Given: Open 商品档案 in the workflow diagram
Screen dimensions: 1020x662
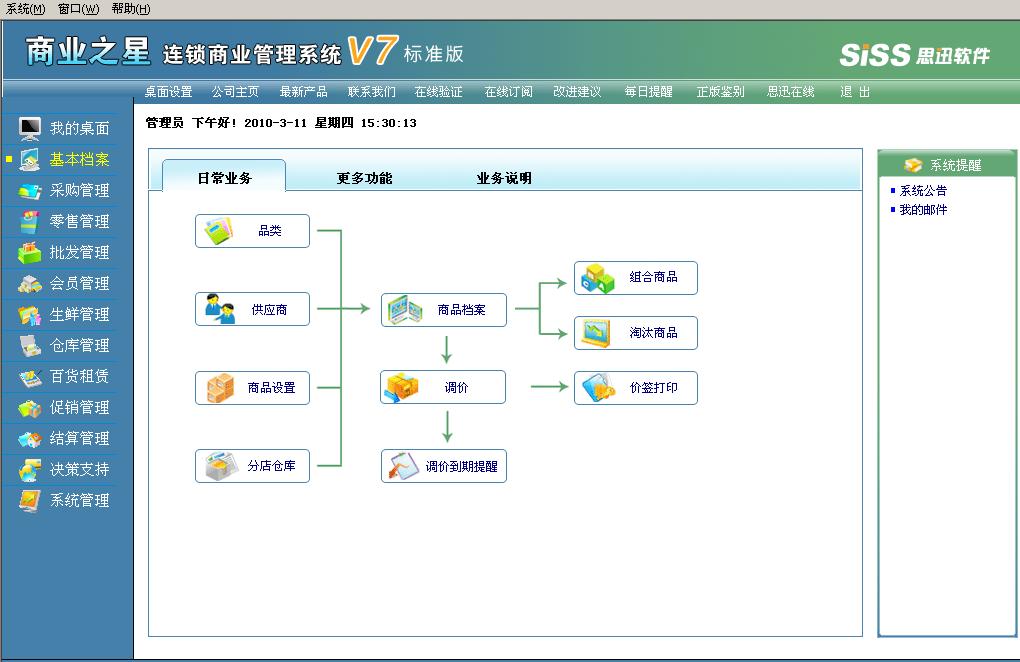Looking at the screenshot, I should pyautogui.click(x=444, y=310).
